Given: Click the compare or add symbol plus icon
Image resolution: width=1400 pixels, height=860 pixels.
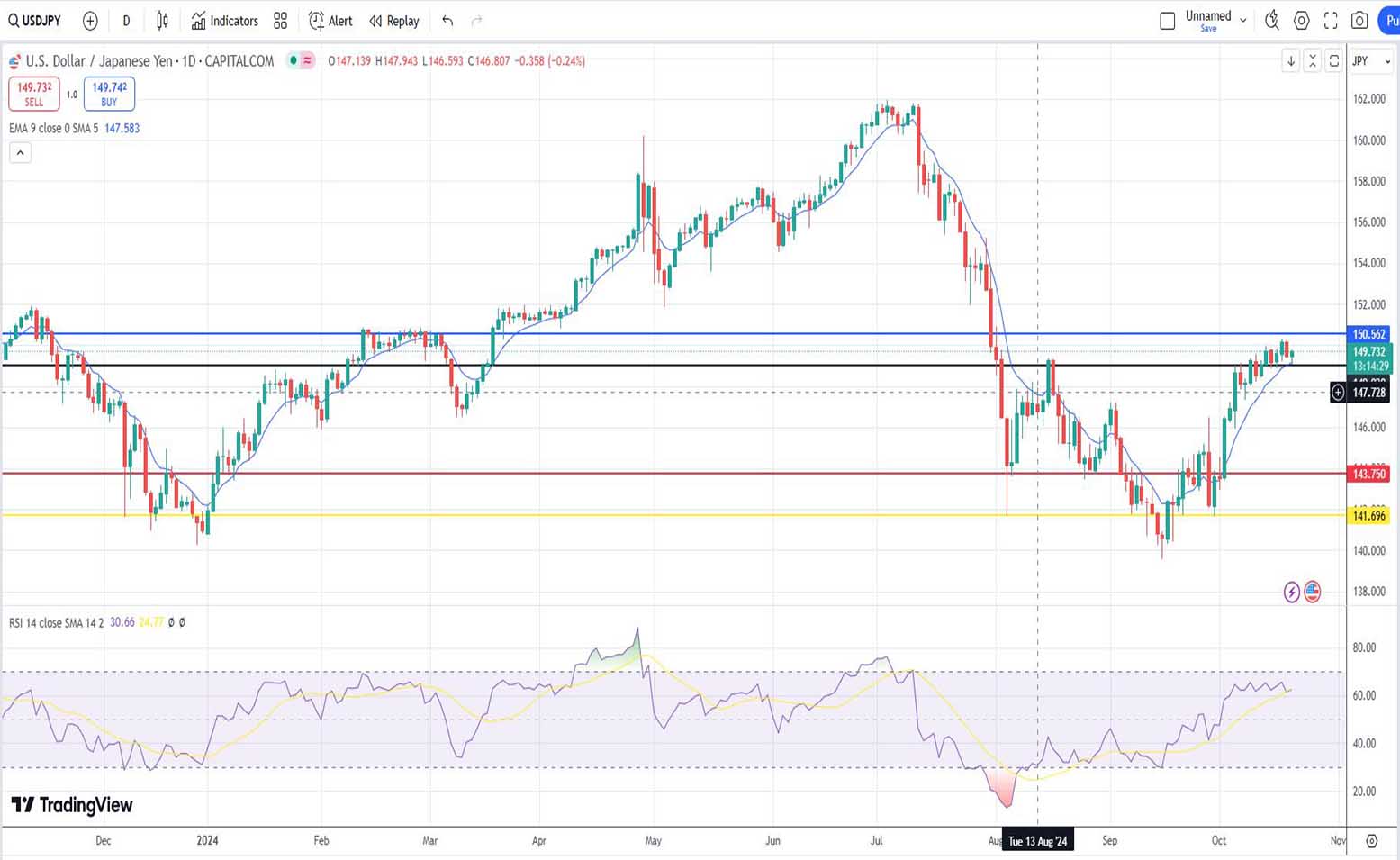Looking at the screenshot, I should point(90,21).
